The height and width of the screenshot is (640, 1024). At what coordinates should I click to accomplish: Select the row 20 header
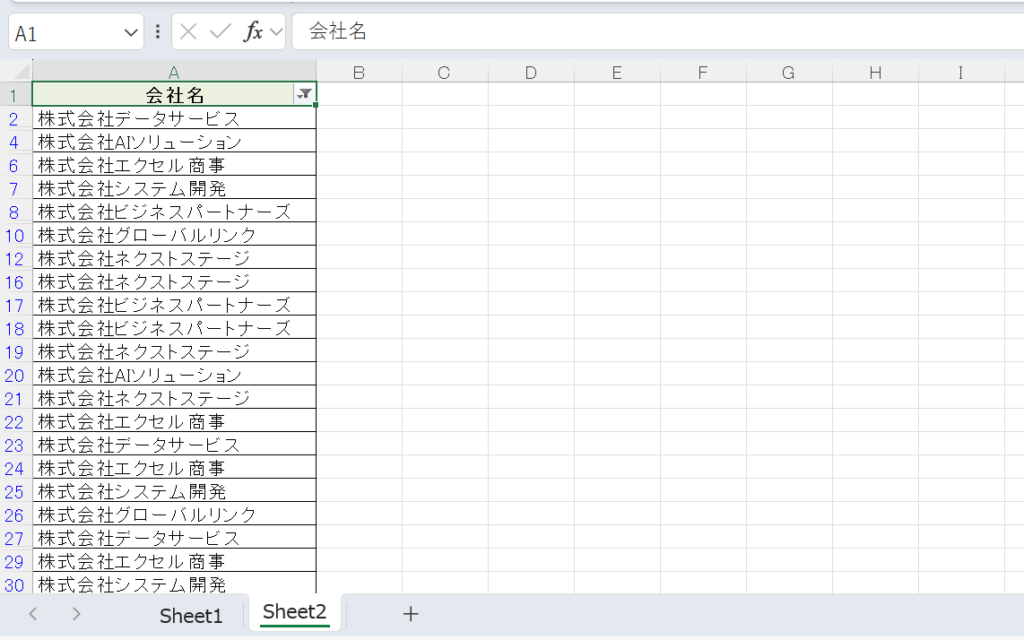tap(14, 376)
